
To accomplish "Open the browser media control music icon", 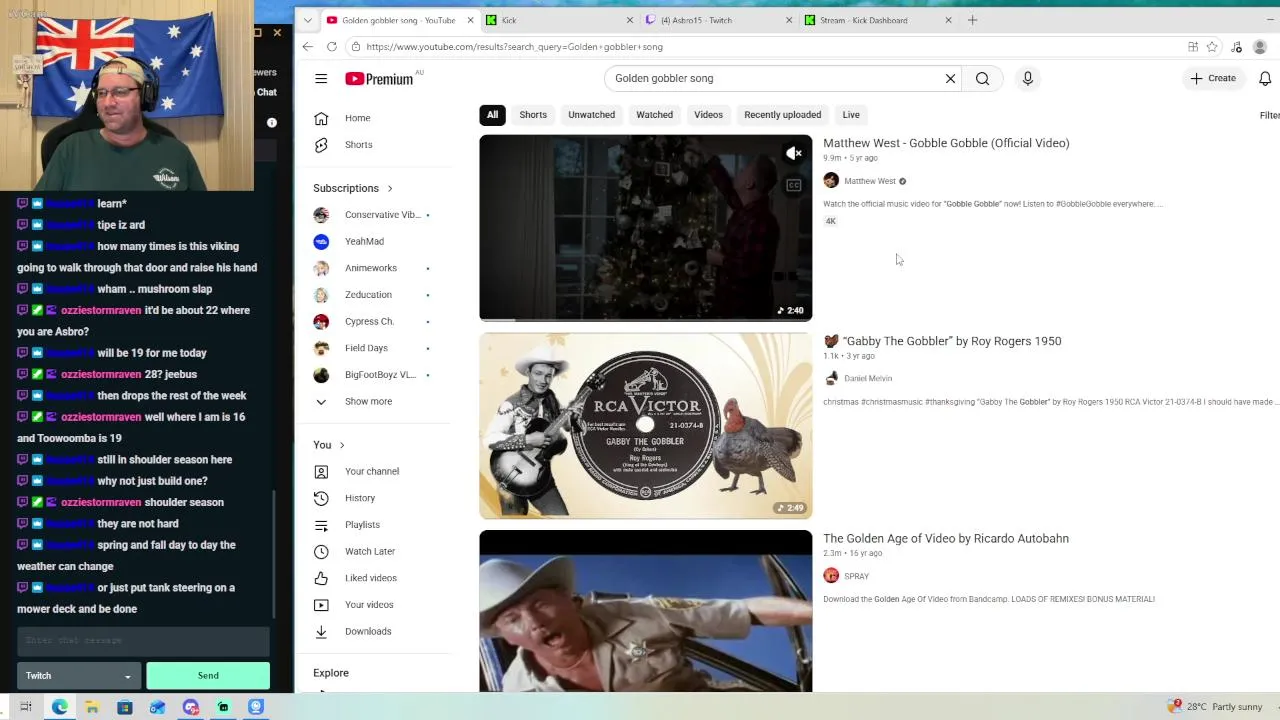I will [x=1237, y=46].
